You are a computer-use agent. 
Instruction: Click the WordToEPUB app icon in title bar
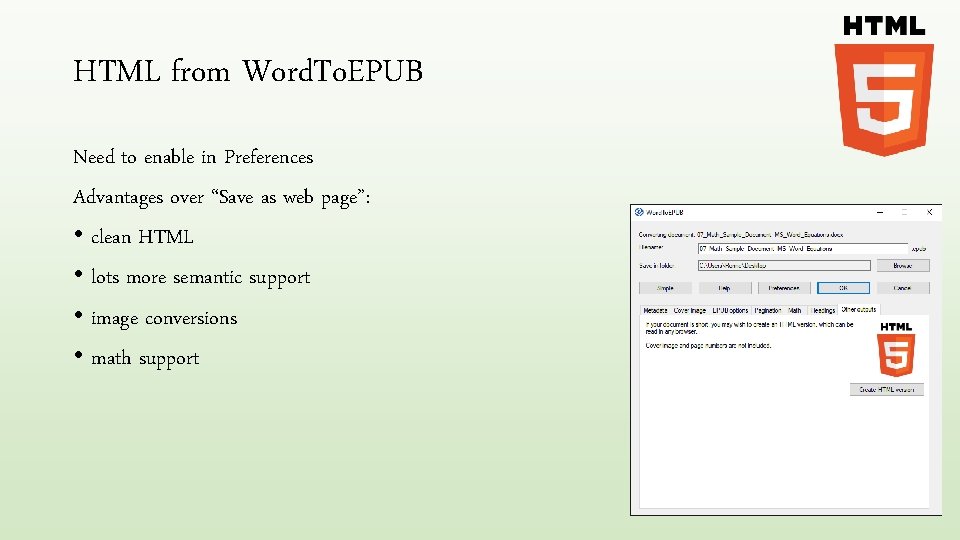click(x=639, y=212)
